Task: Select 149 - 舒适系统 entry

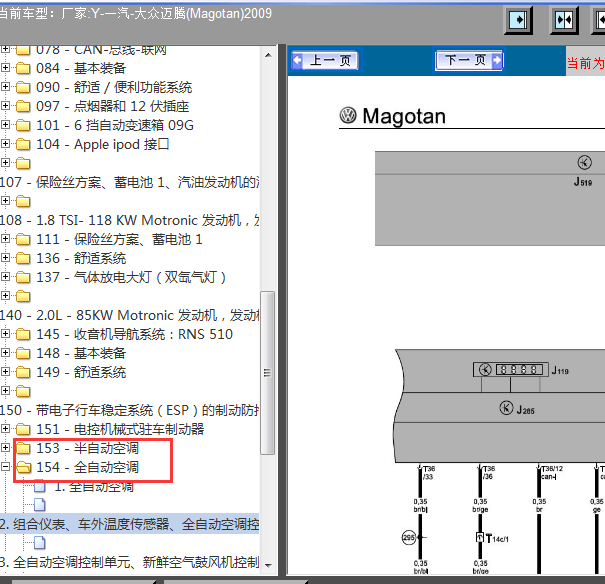Action: [81, 372]
